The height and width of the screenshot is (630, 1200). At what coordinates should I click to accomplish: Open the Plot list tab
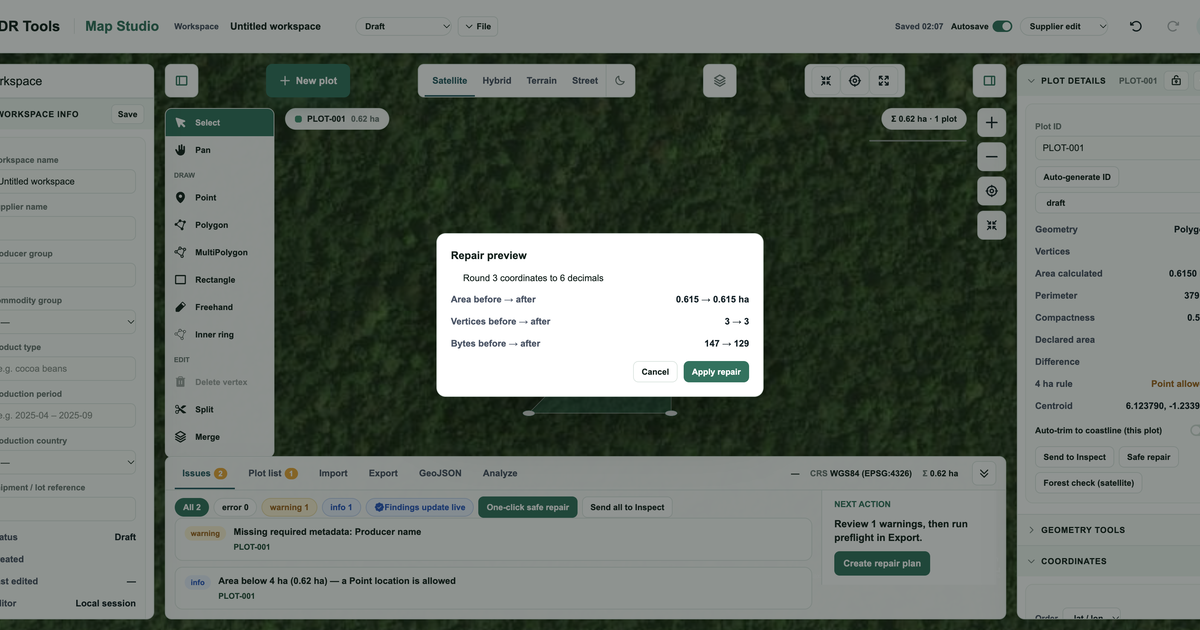pyautogui.click(x=273, y=474)
